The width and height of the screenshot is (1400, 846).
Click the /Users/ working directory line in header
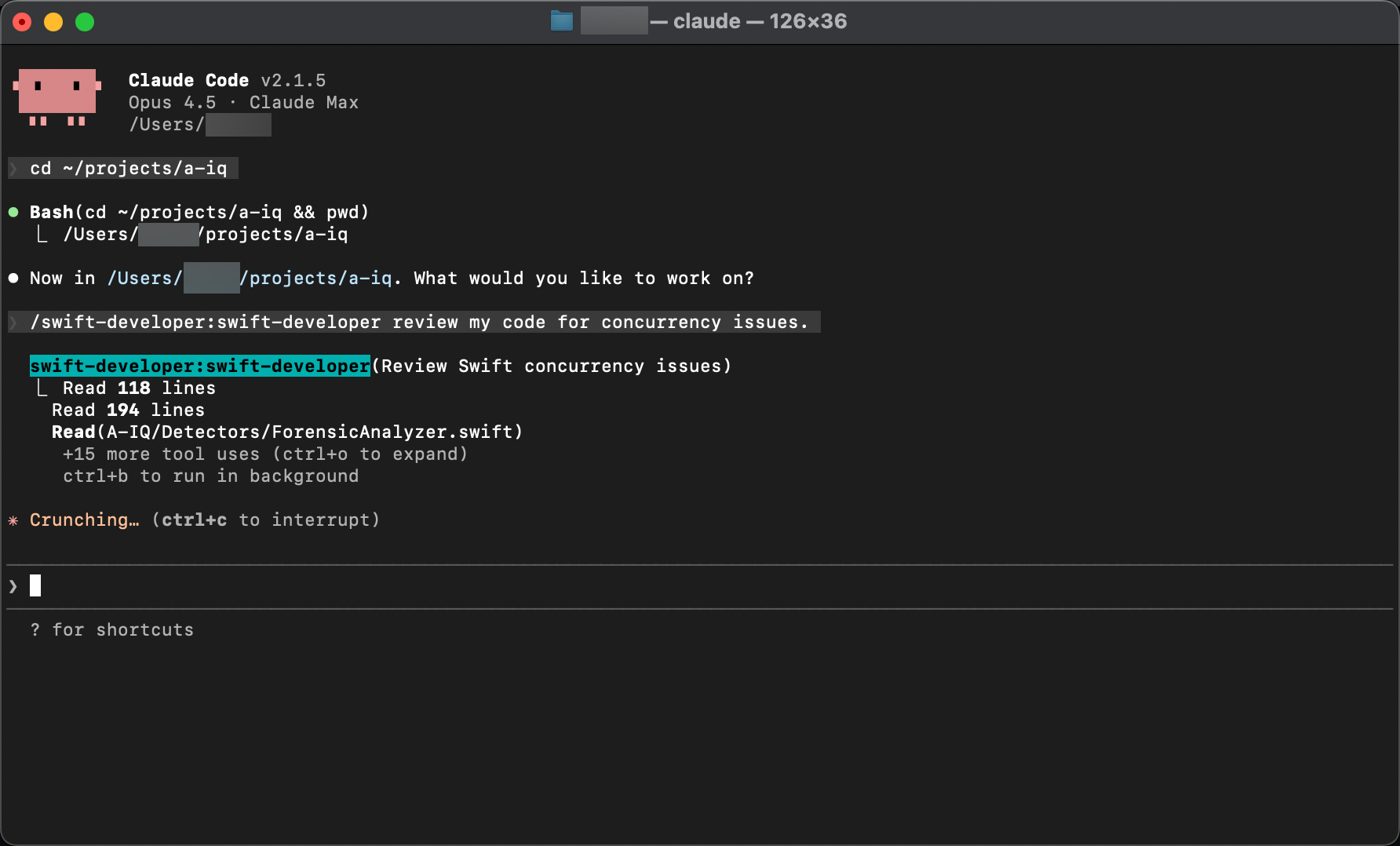pos(200,125)
